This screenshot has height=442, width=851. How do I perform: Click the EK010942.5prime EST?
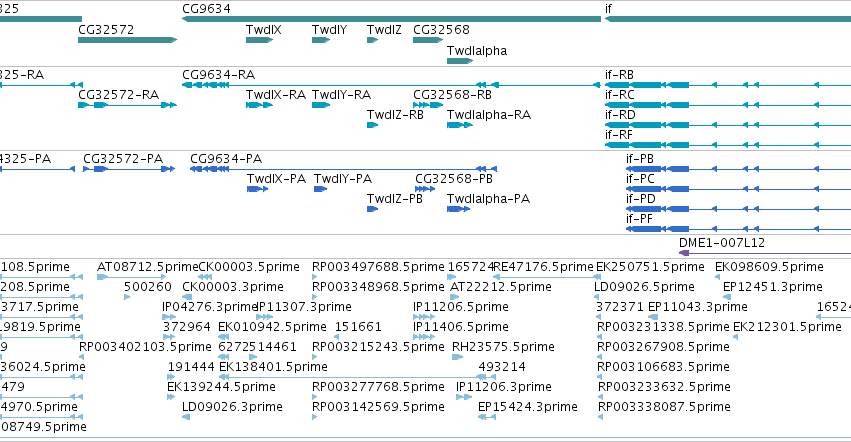coord(225,337)
